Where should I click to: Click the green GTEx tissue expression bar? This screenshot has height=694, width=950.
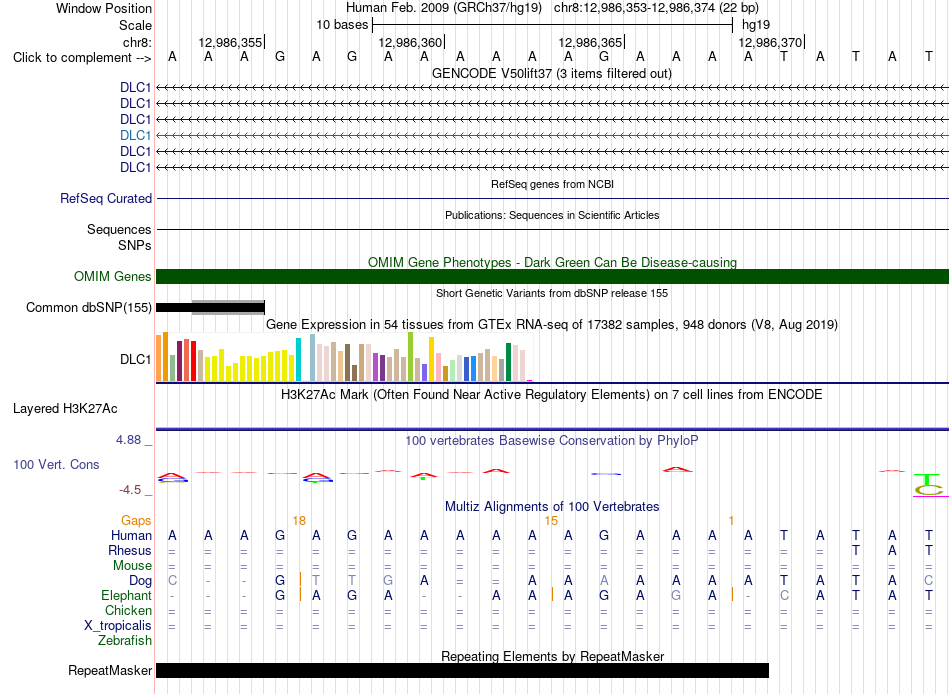[x=508, y=362]
